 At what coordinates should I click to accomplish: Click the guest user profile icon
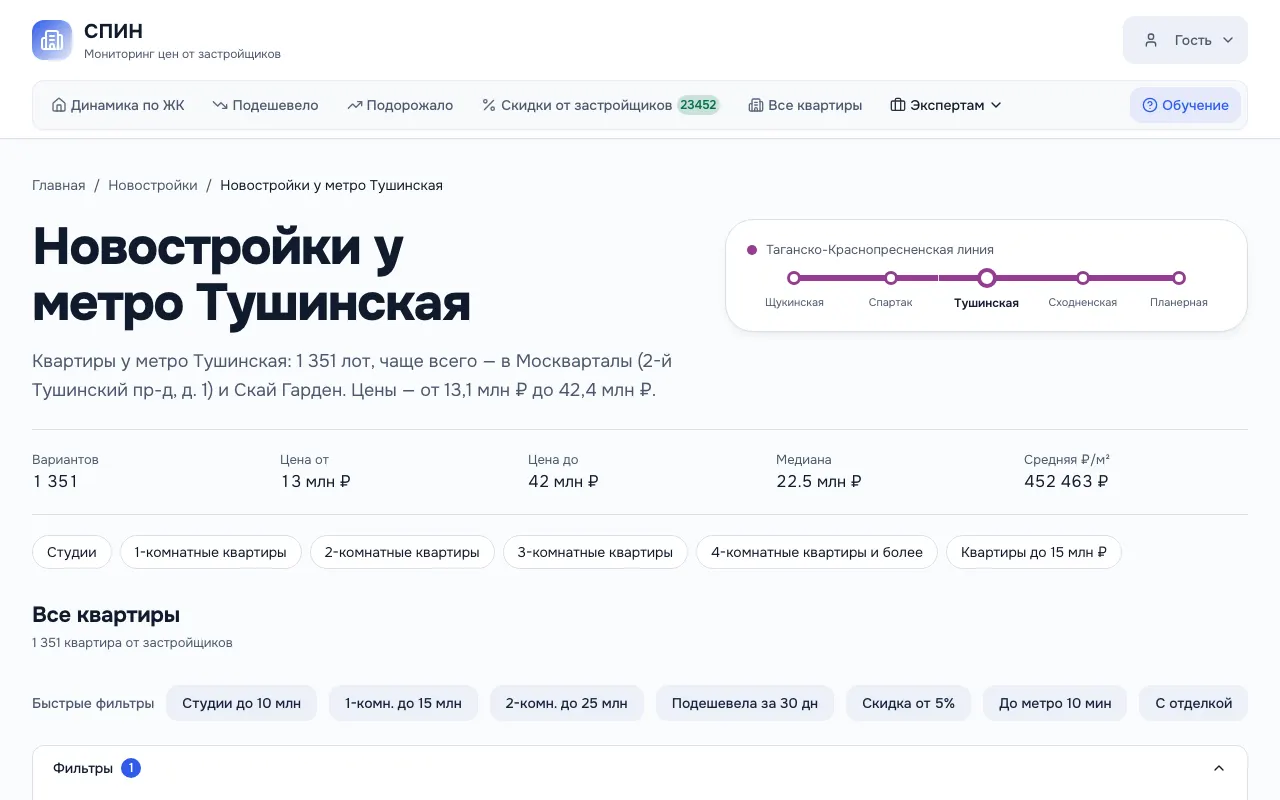(1151, 40)
